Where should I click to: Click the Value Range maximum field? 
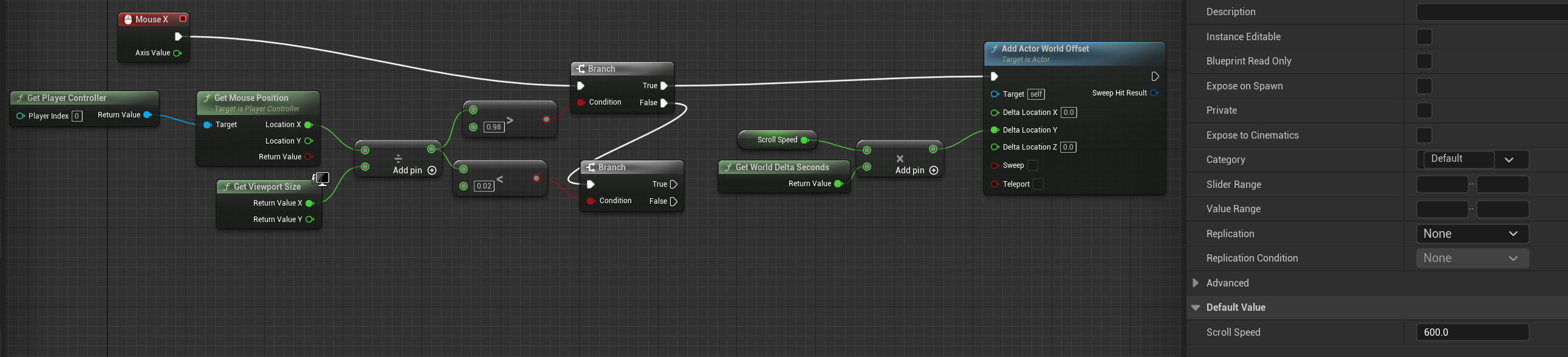[1503, 209]
